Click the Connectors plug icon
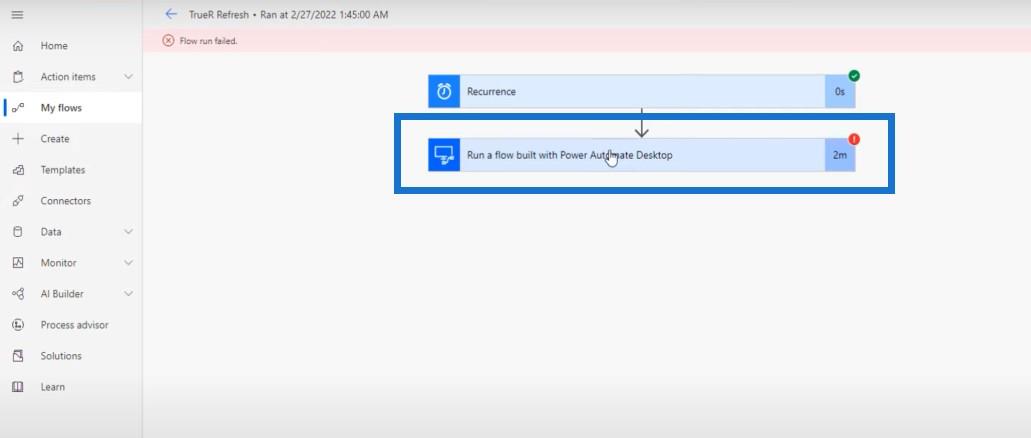 (x=18, y=201)
